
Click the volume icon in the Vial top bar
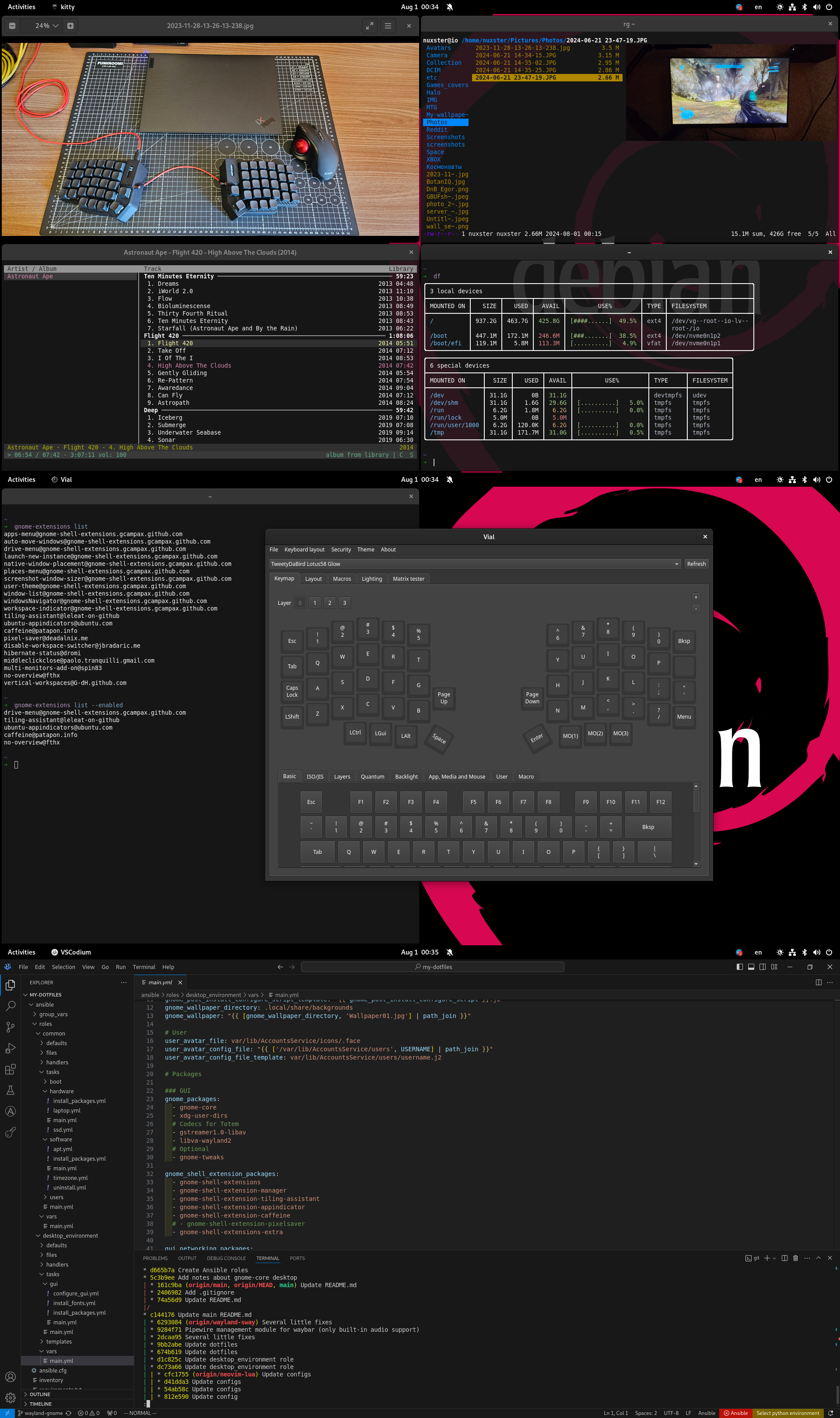tap(817, 480)
